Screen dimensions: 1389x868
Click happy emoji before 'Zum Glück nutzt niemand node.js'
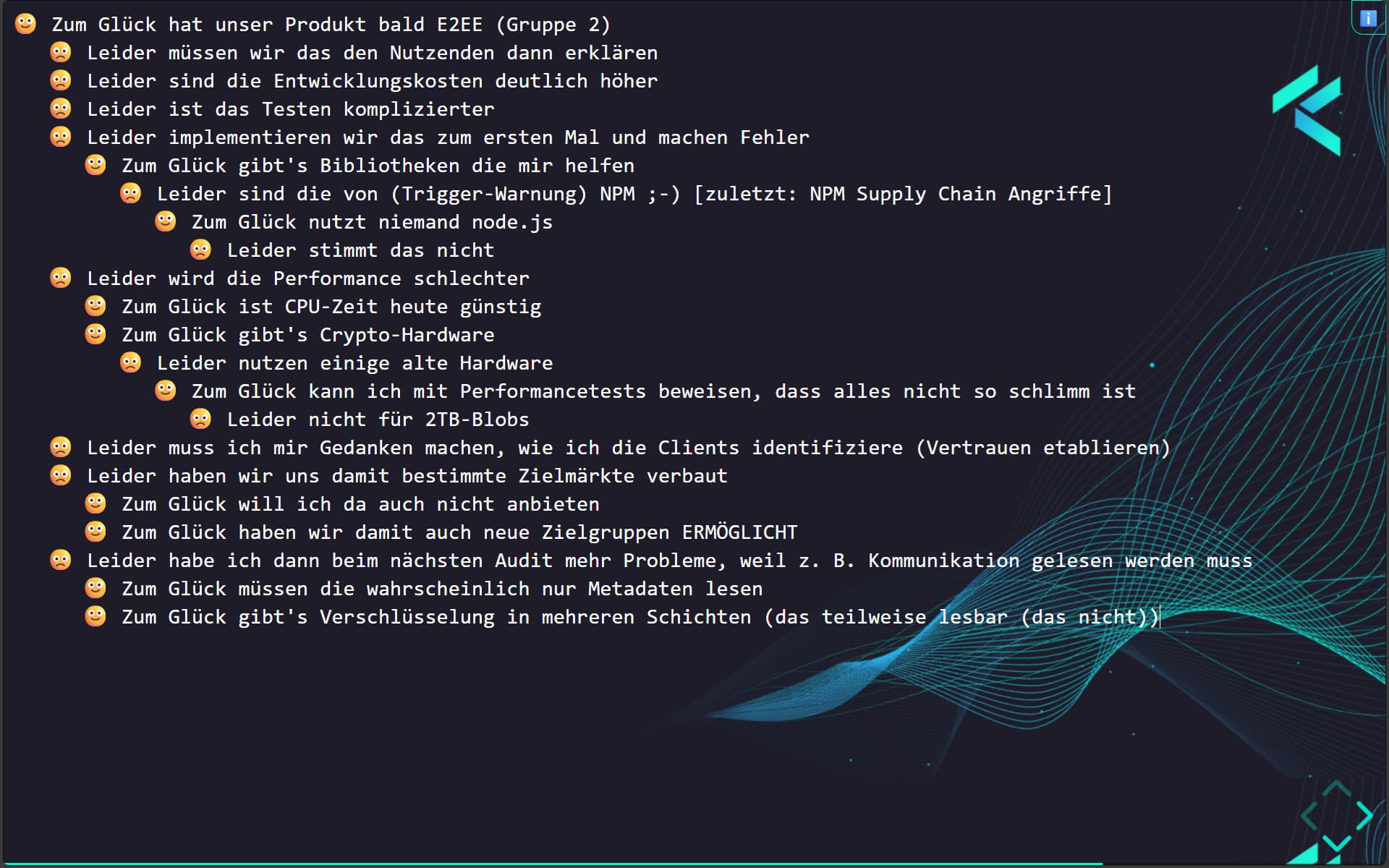coord(166,221)
